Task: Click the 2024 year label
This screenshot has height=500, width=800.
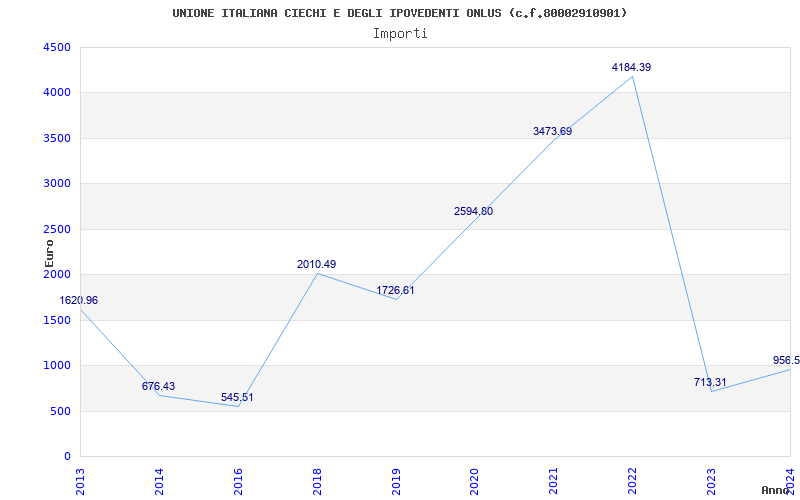Action: [x=790, y=481]
